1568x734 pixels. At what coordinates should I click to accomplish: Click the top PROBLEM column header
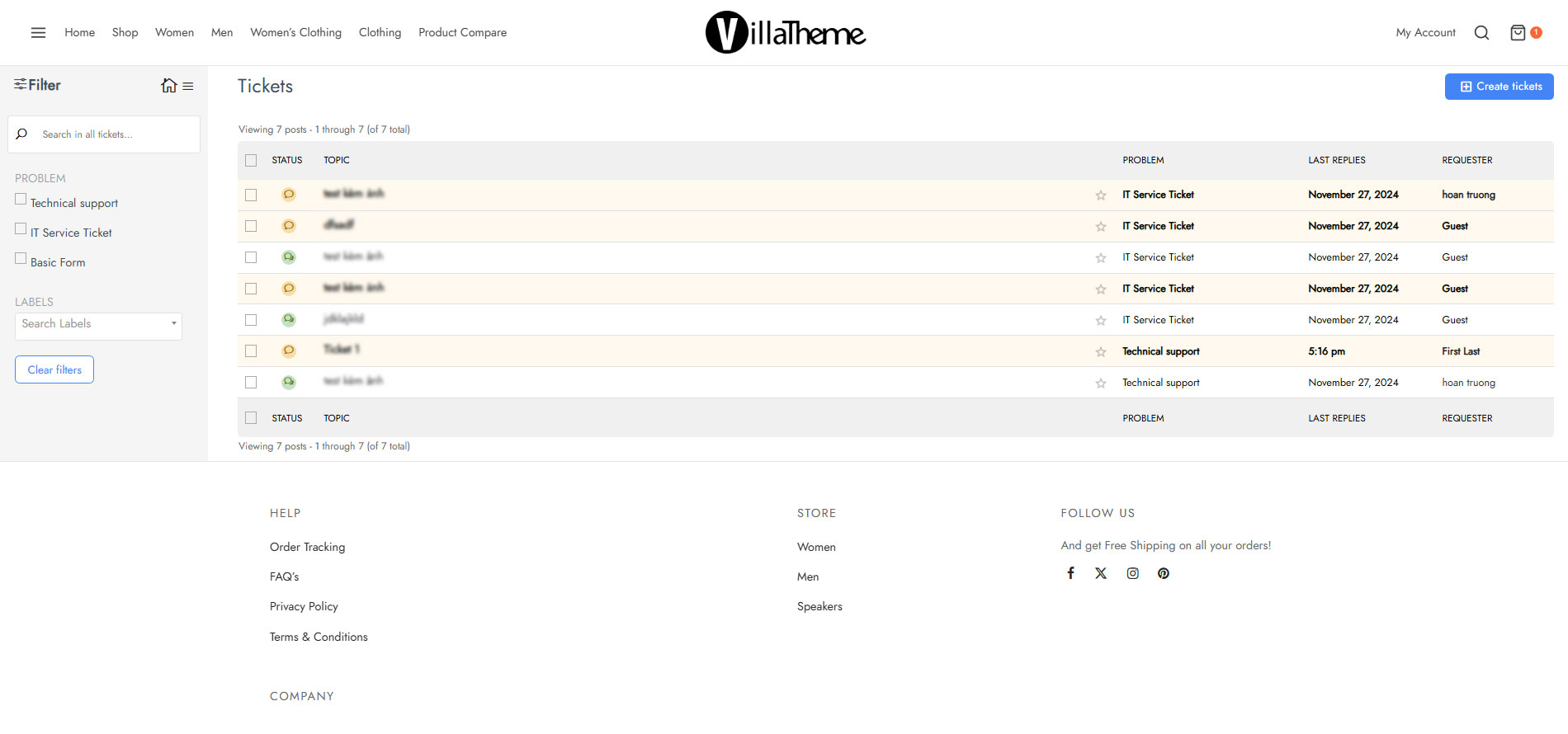pos(1143,160)
